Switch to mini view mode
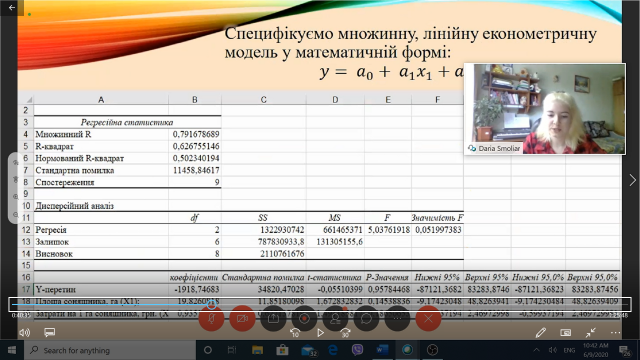 [x=566, y=333]
